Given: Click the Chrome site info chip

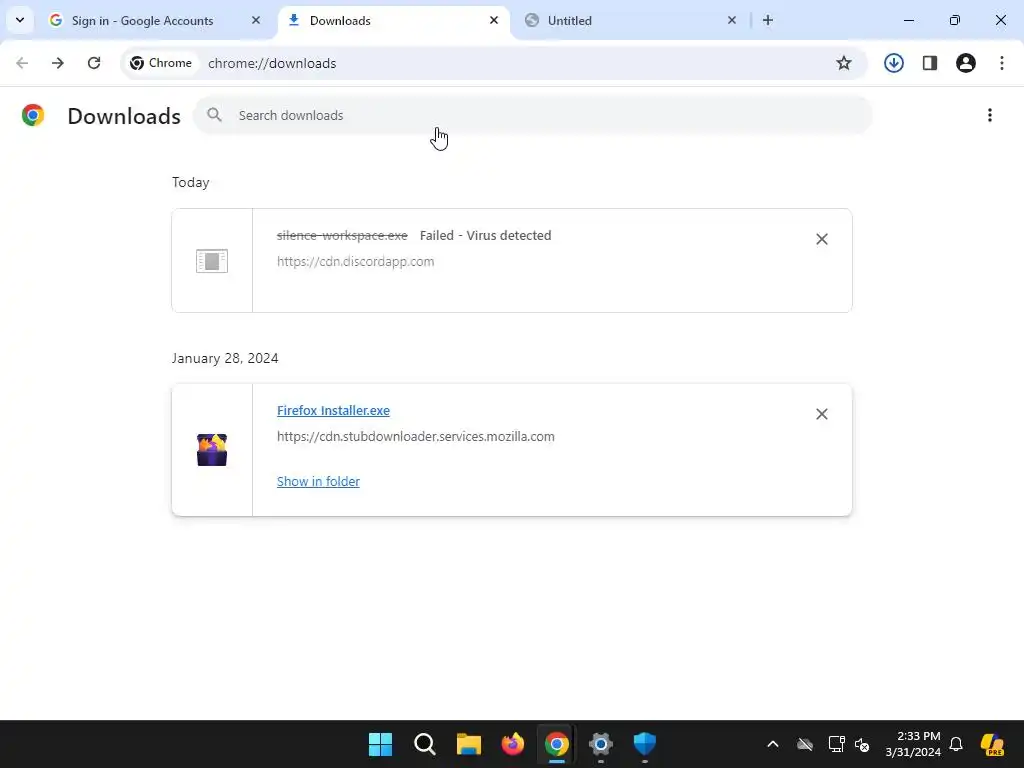Looking at the screenshot, I should pyautogui.click(x=161, y=63).
